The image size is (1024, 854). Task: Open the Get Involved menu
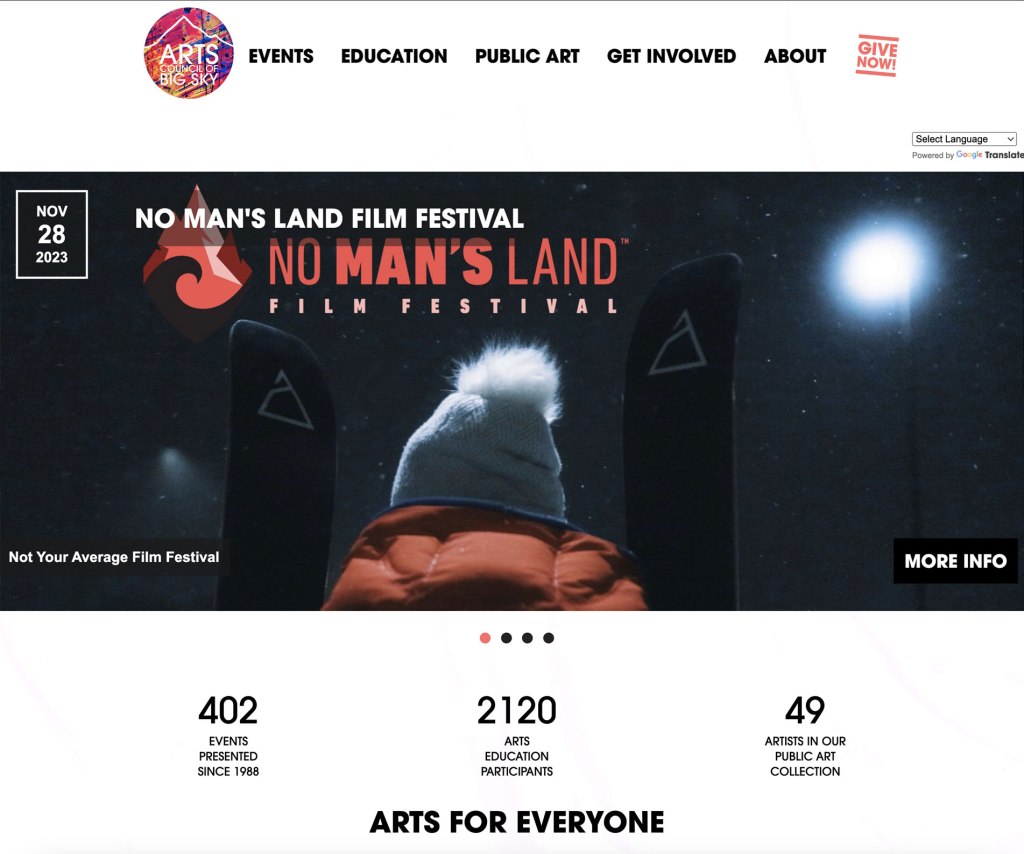671,56
